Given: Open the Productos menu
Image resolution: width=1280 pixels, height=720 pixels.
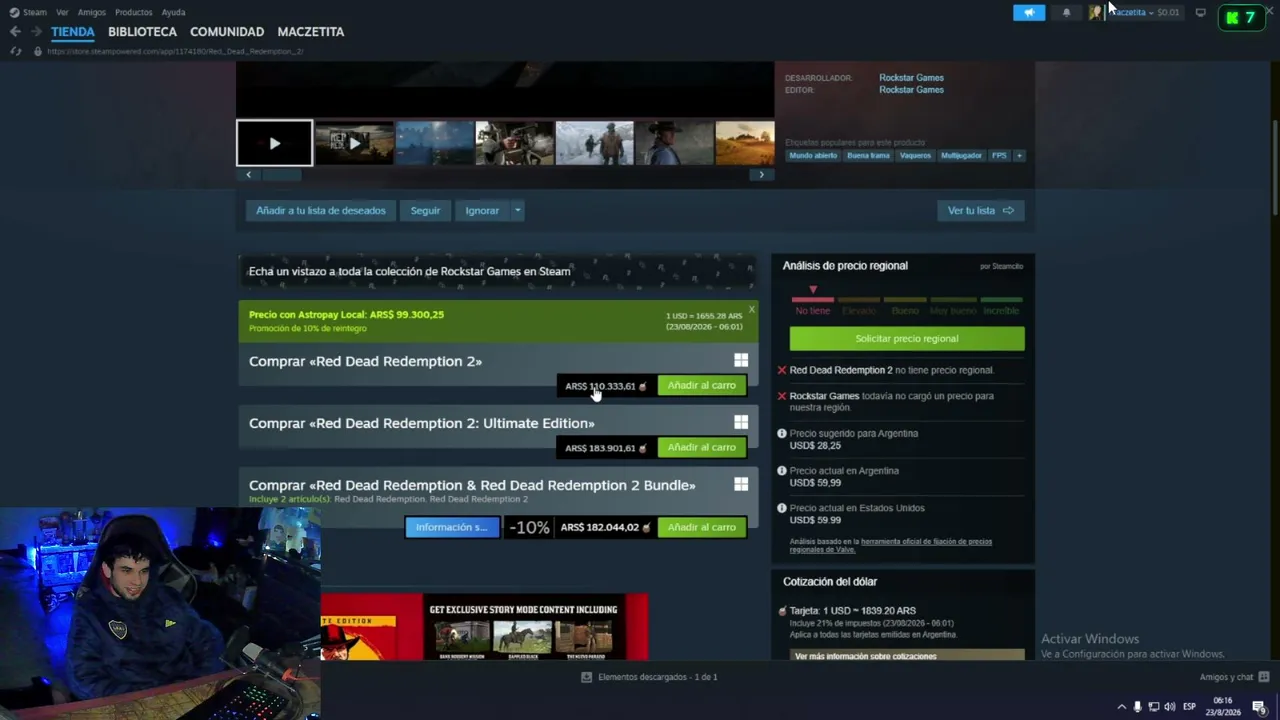Looking at the screenshot, I should pyautogui.click(x=134, y=12).
